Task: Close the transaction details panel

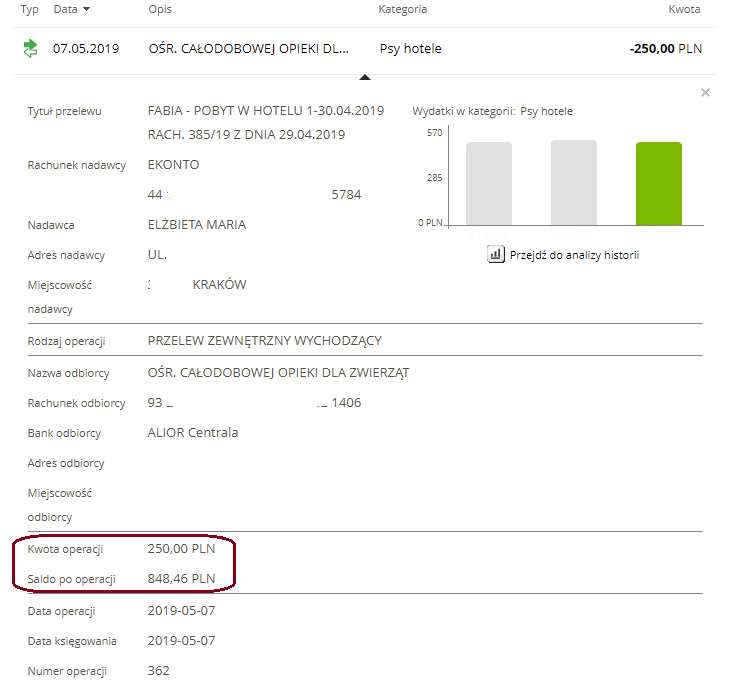Action: (x=705, y=93)
